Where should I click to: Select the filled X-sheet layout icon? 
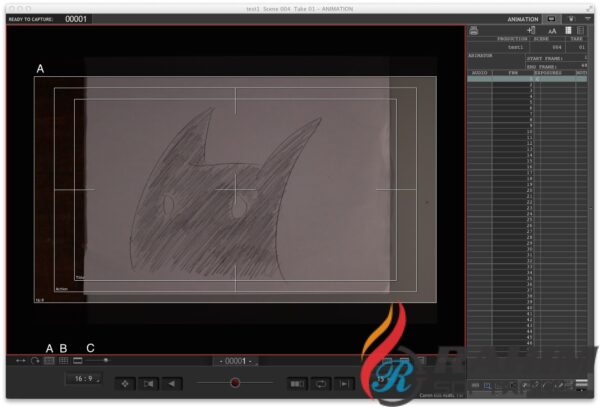[x=568, y=30]
